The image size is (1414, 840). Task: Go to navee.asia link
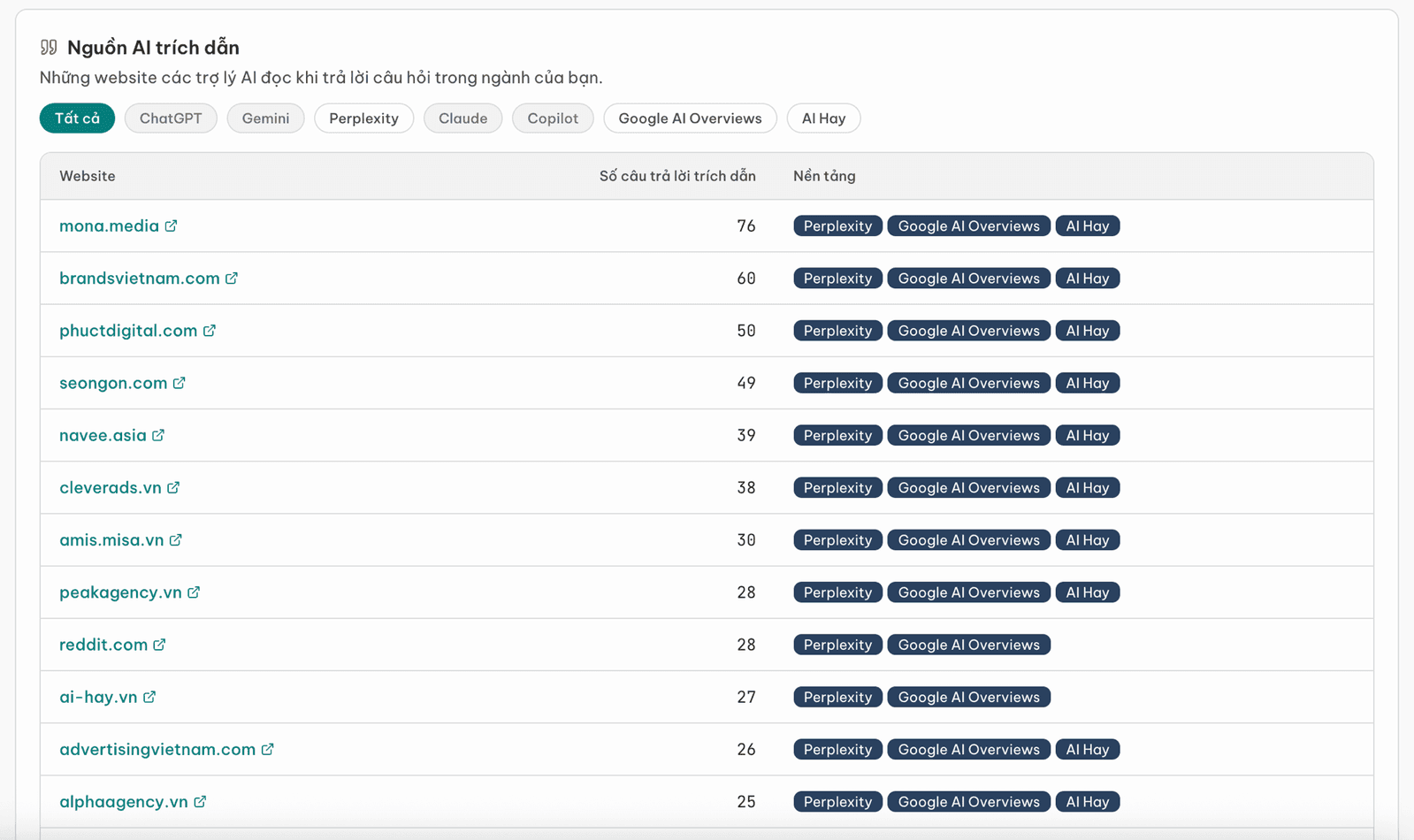tap(103, 435)
